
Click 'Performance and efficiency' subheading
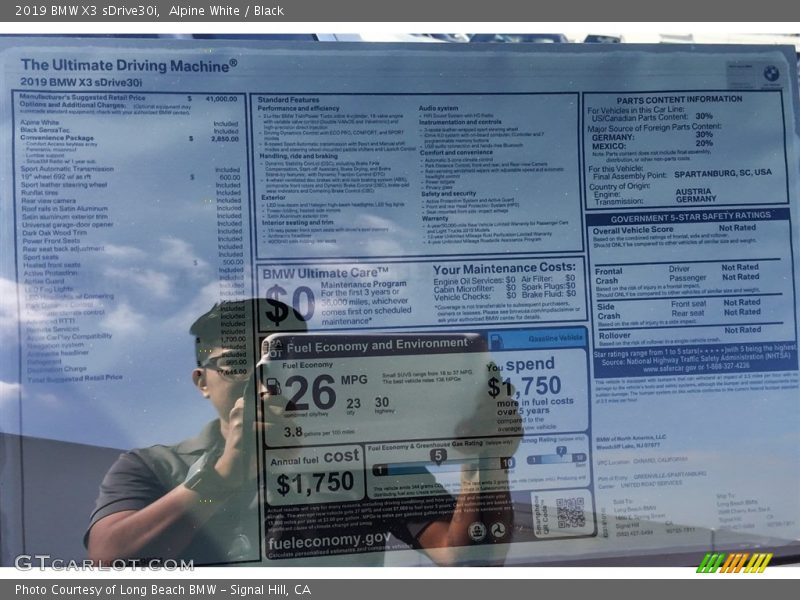(x=298, y=108)
